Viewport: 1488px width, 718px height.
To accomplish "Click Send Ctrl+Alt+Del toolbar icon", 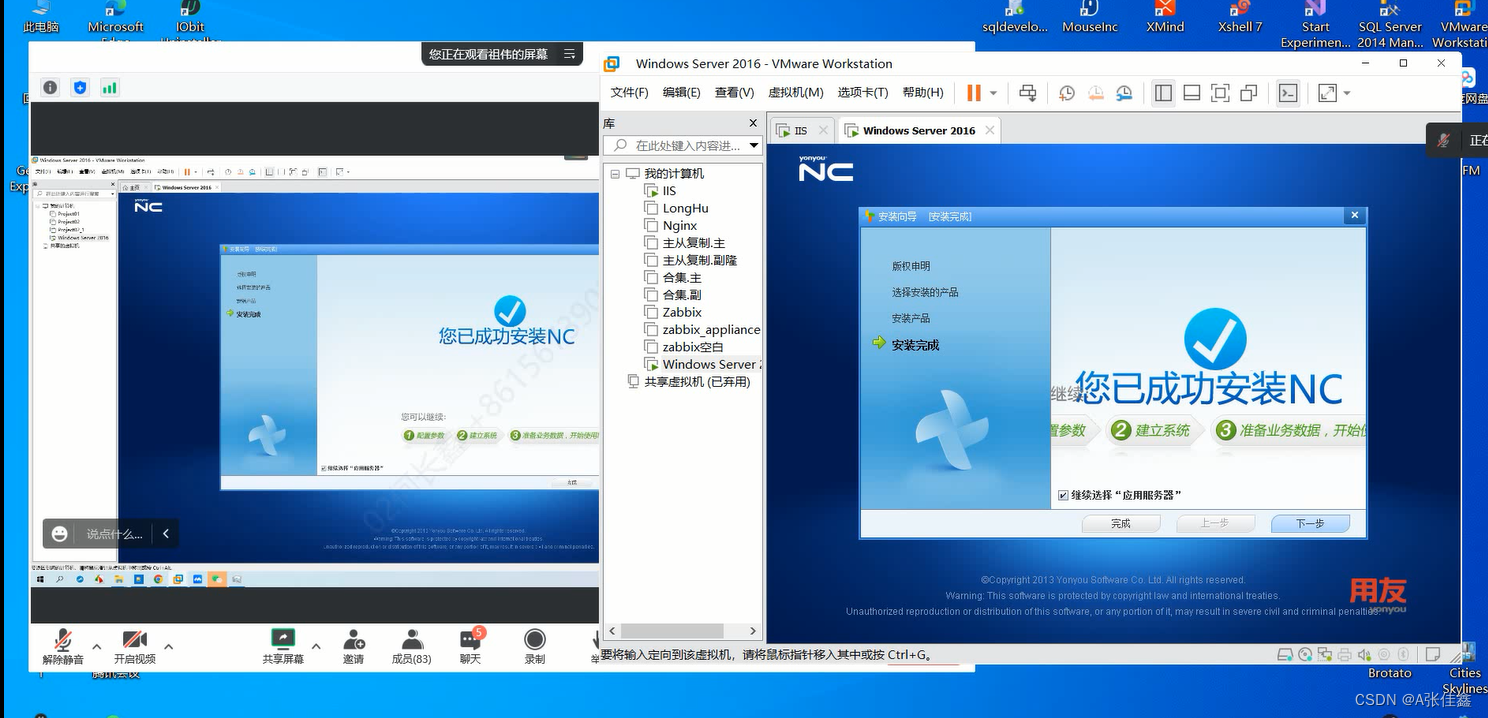I will point(1028,93).
